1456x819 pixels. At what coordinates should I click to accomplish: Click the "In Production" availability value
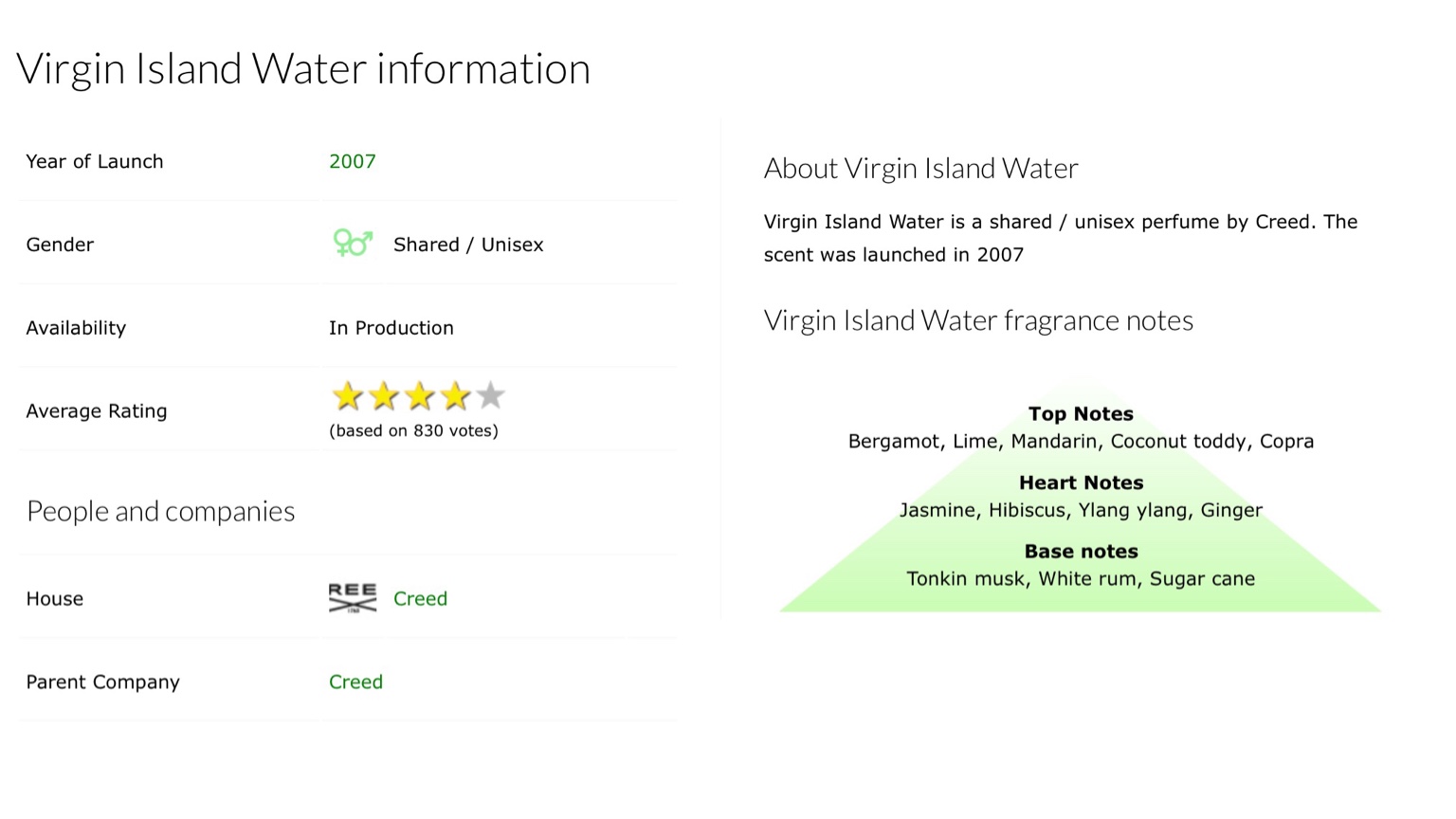[x=391, y=328]
